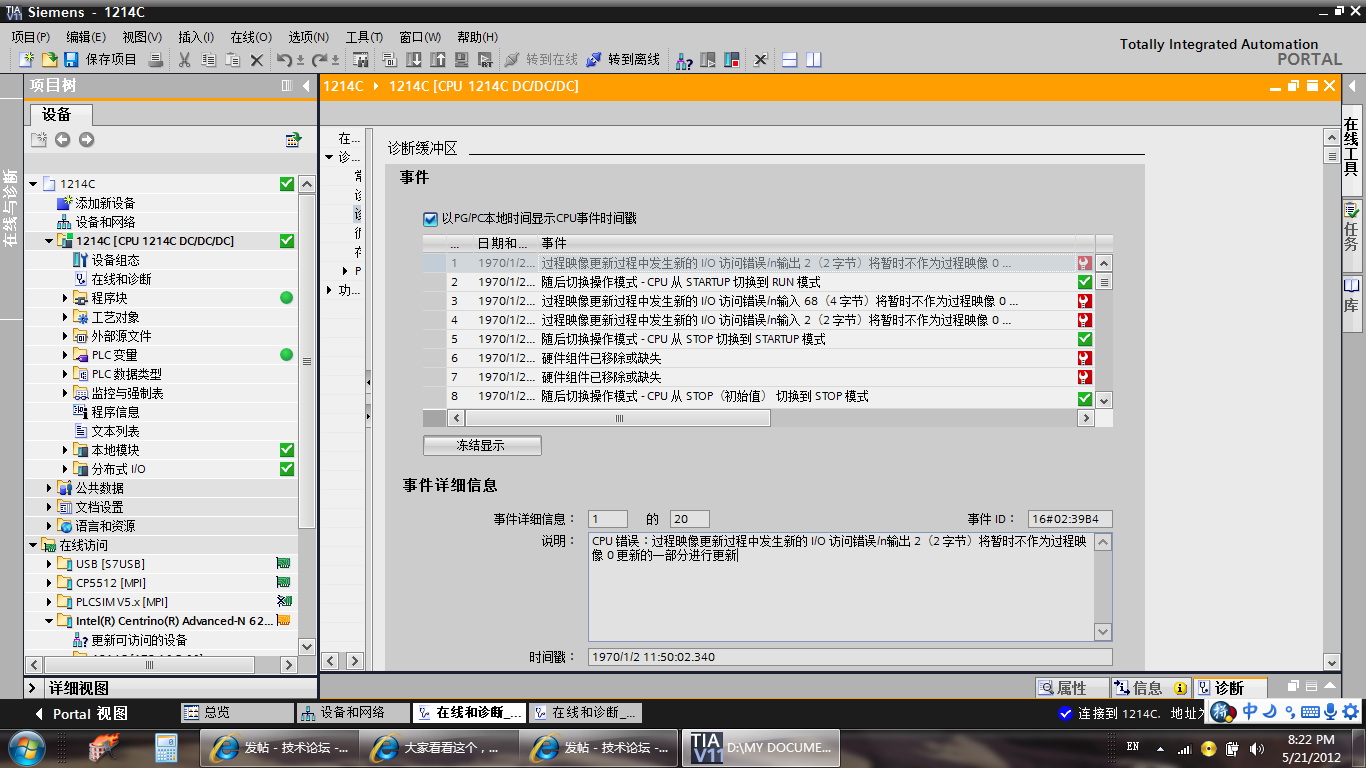Expand the 监控与强制表 tree node
1366x768 pixels.
(x=66, y=393)
